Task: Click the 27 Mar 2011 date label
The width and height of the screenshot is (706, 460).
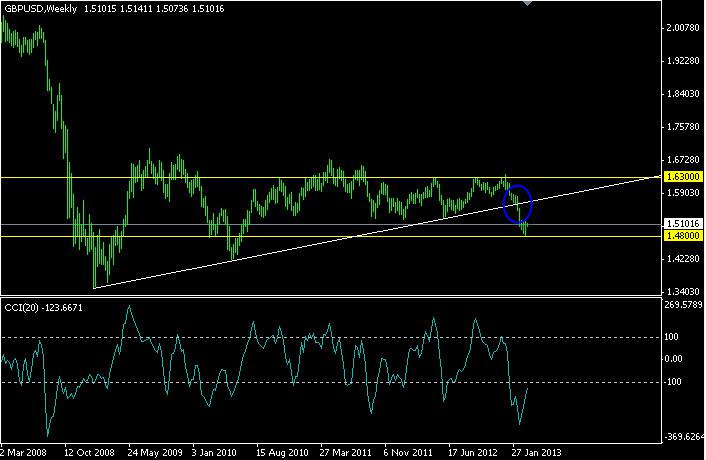Action: 346,452
